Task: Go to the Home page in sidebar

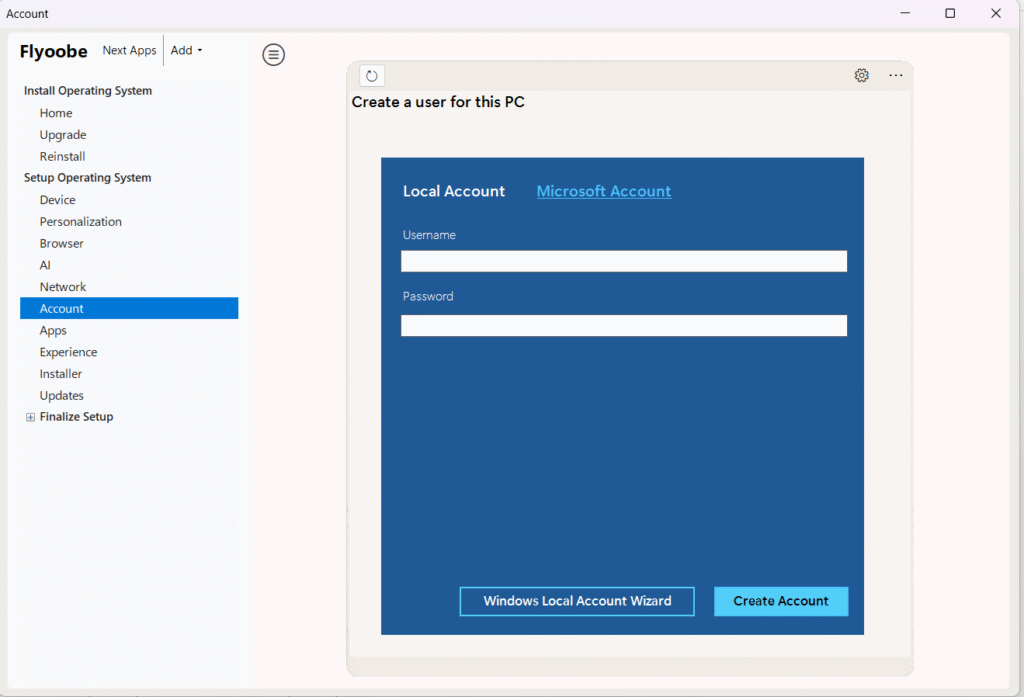Action: tap(56, 114)
